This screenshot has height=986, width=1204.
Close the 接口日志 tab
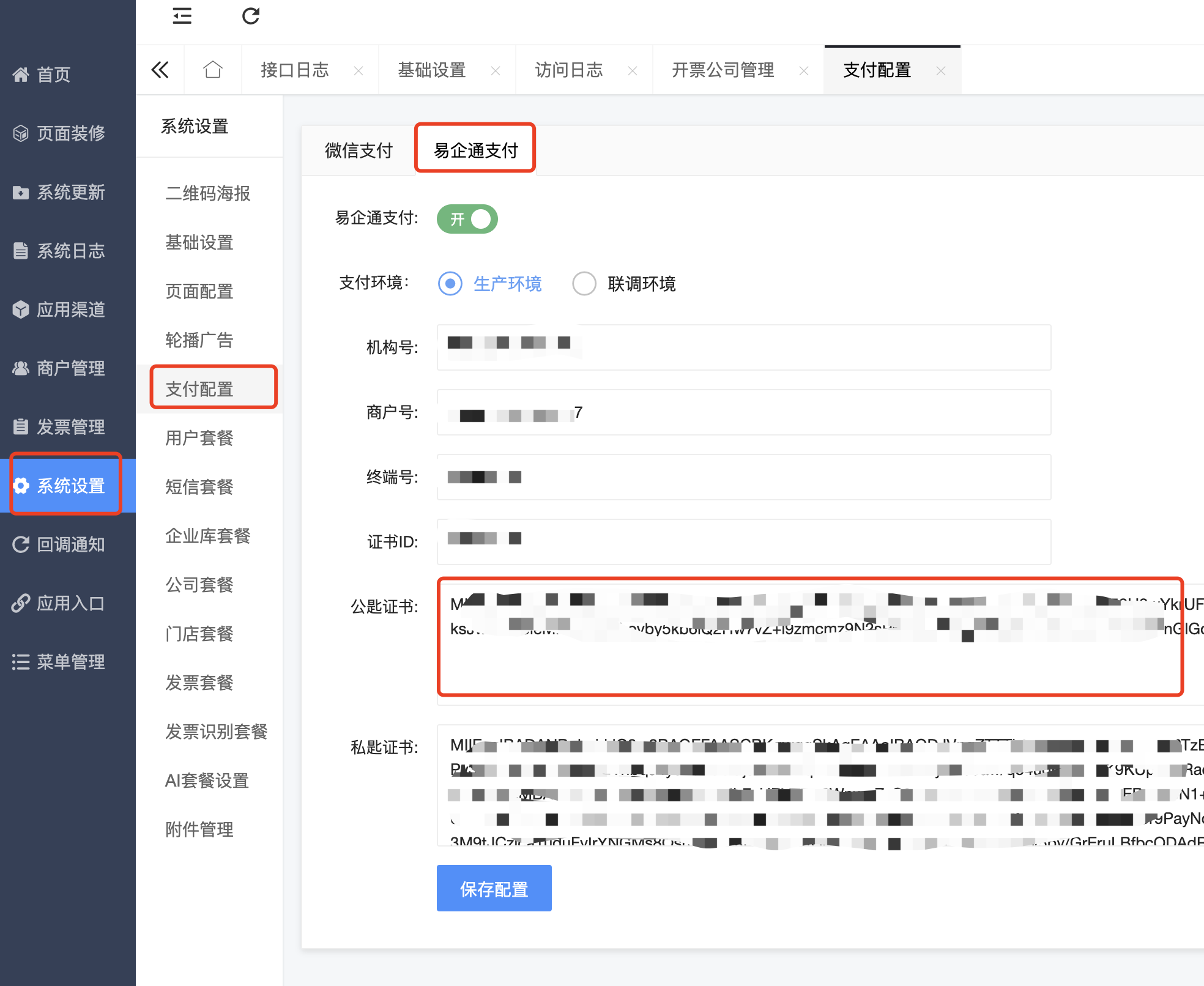pos(359,71)
